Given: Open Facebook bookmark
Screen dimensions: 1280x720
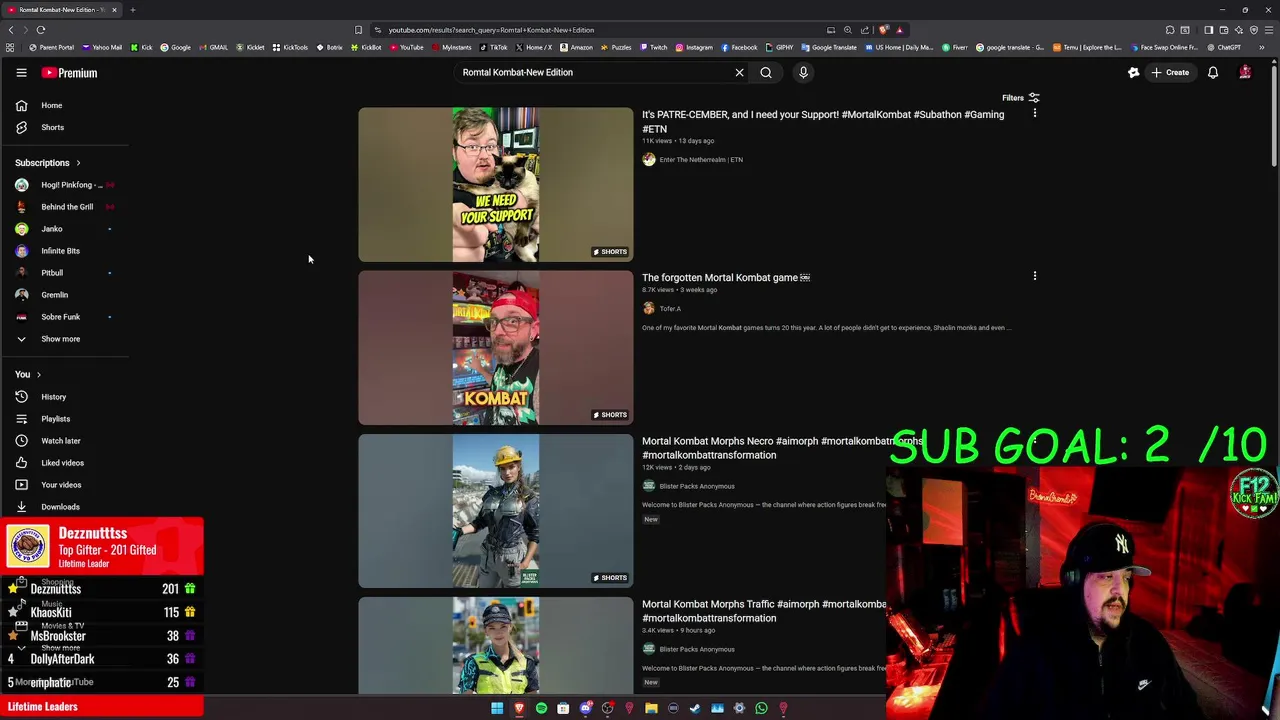Looking at the screenshot, I should pos(739,47).
